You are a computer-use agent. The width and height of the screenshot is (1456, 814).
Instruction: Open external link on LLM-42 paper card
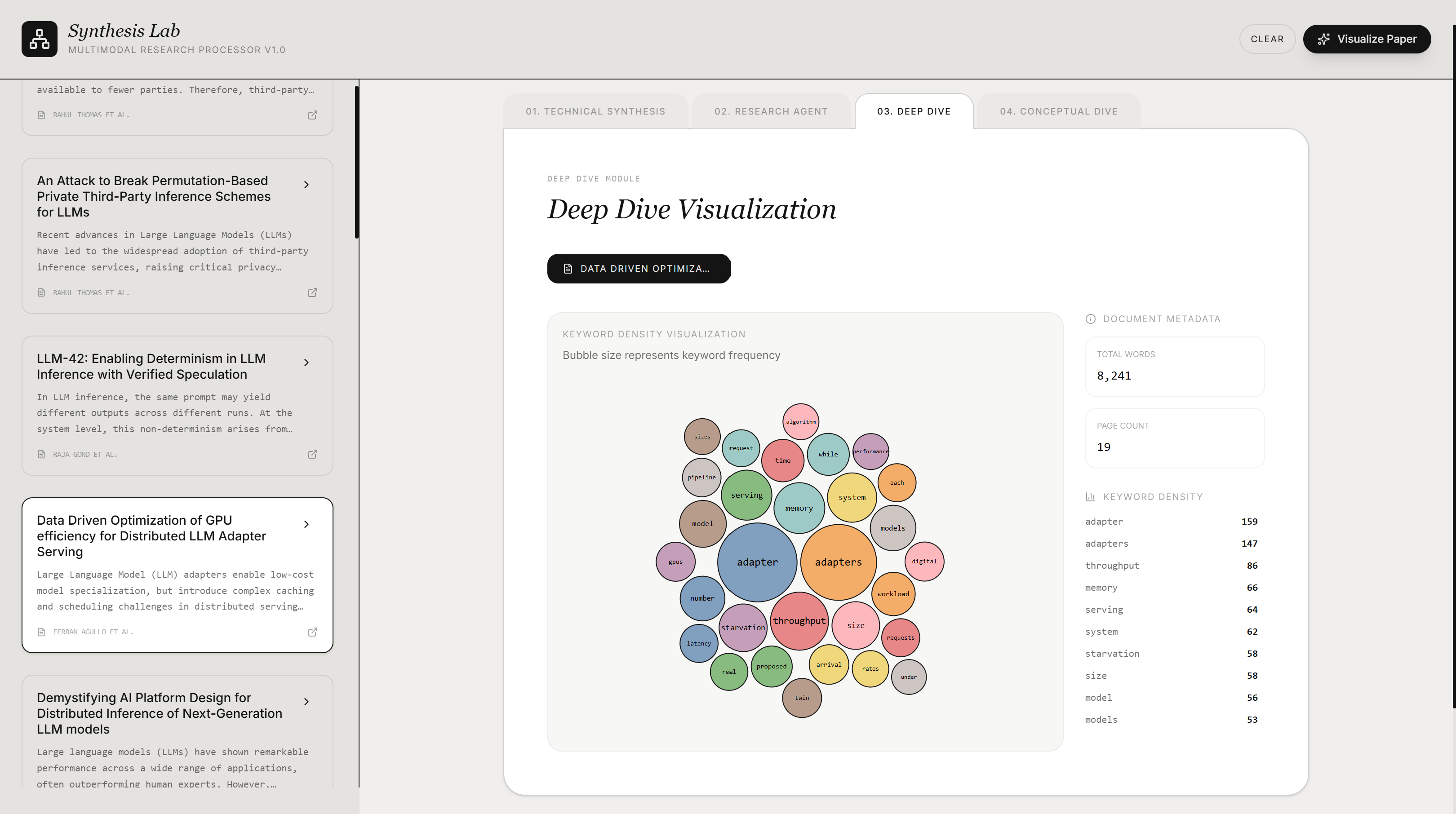tap(313, 454)
